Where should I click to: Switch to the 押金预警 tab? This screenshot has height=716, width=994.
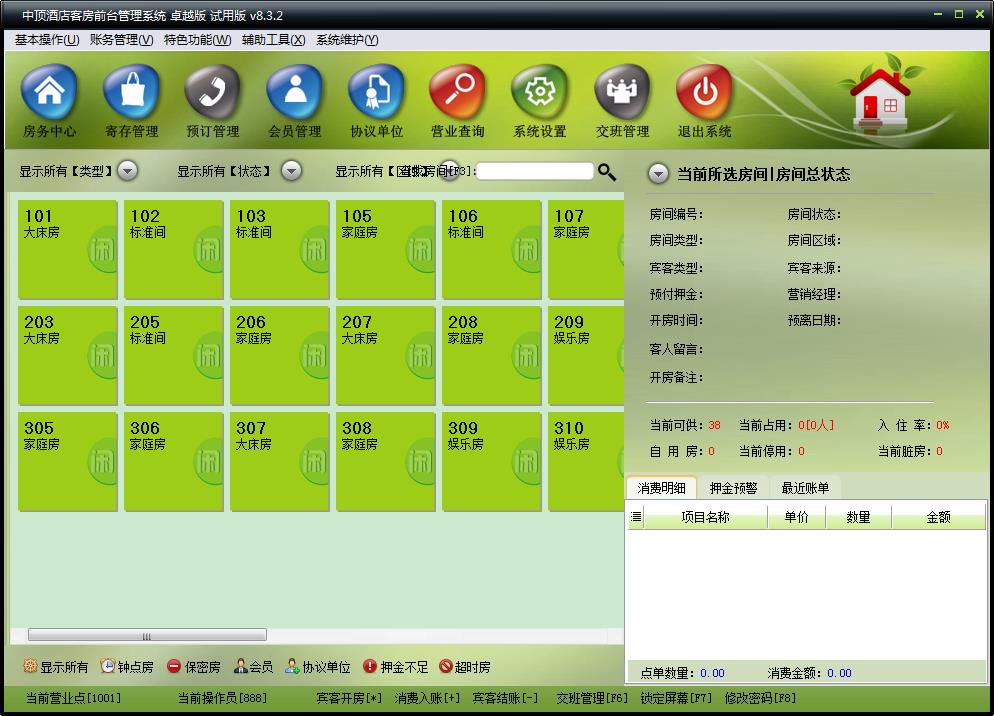[733, 488]
